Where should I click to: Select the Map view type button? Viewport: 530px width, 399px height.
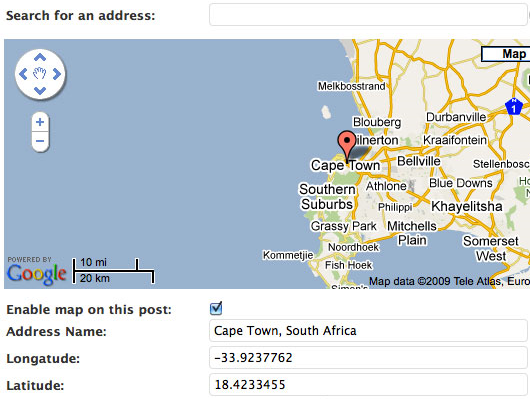(x=506, y=54)
